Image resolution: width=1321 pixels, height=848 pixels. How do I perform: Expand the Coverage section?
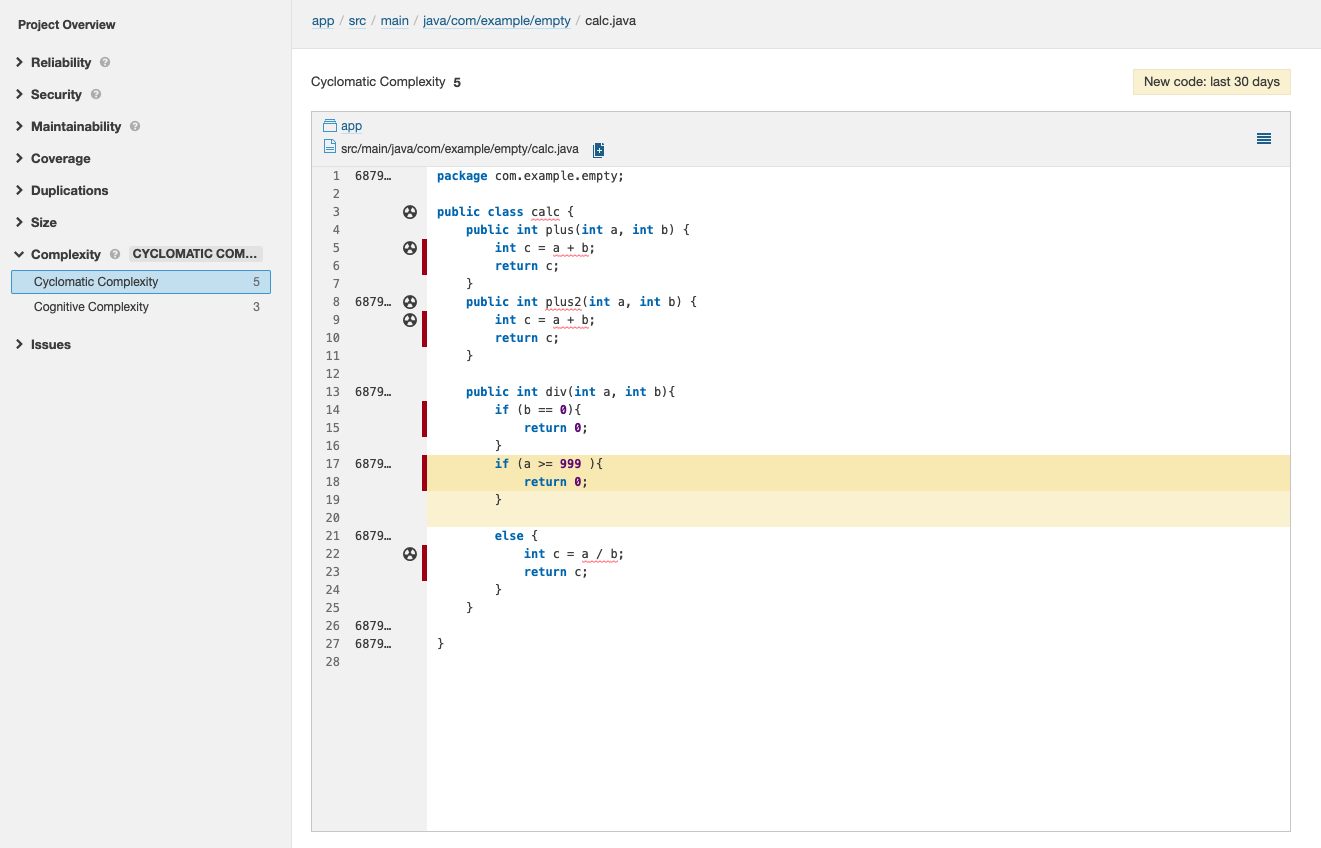[60, 158]
